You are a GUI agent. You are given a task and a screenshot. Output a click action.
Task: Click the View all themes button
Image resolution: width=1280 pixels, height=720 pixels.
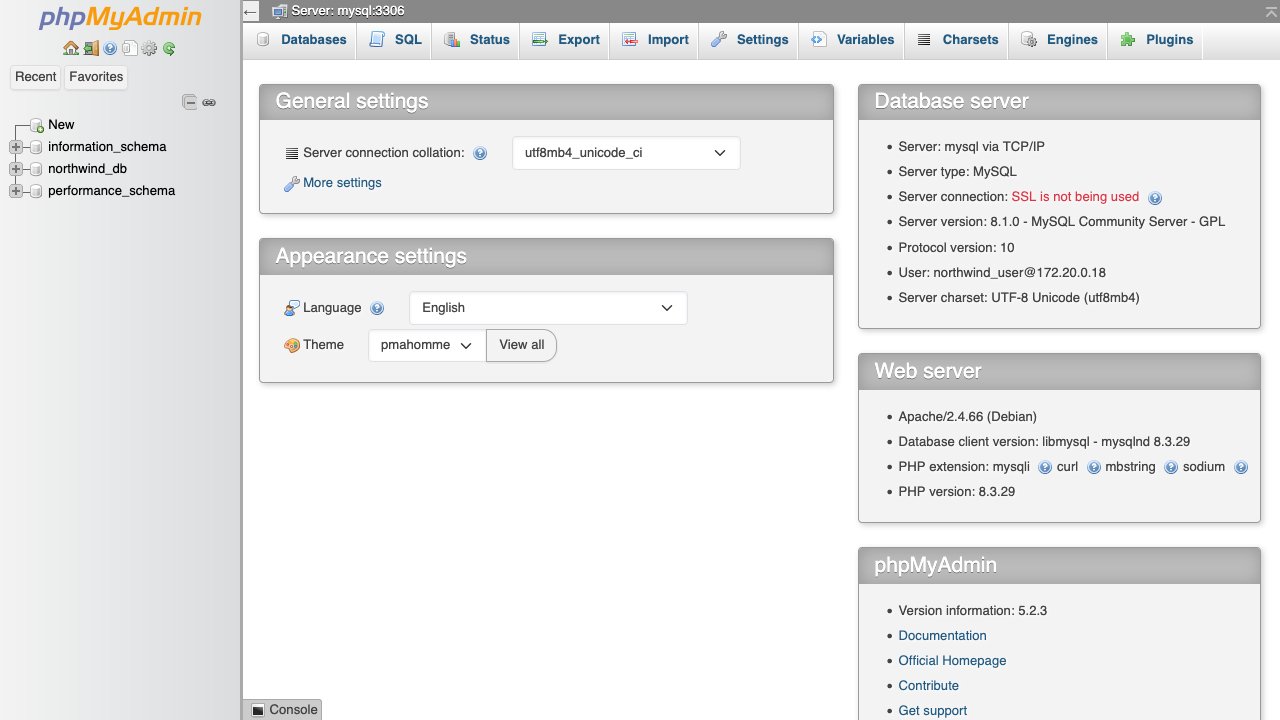(521, 345)
